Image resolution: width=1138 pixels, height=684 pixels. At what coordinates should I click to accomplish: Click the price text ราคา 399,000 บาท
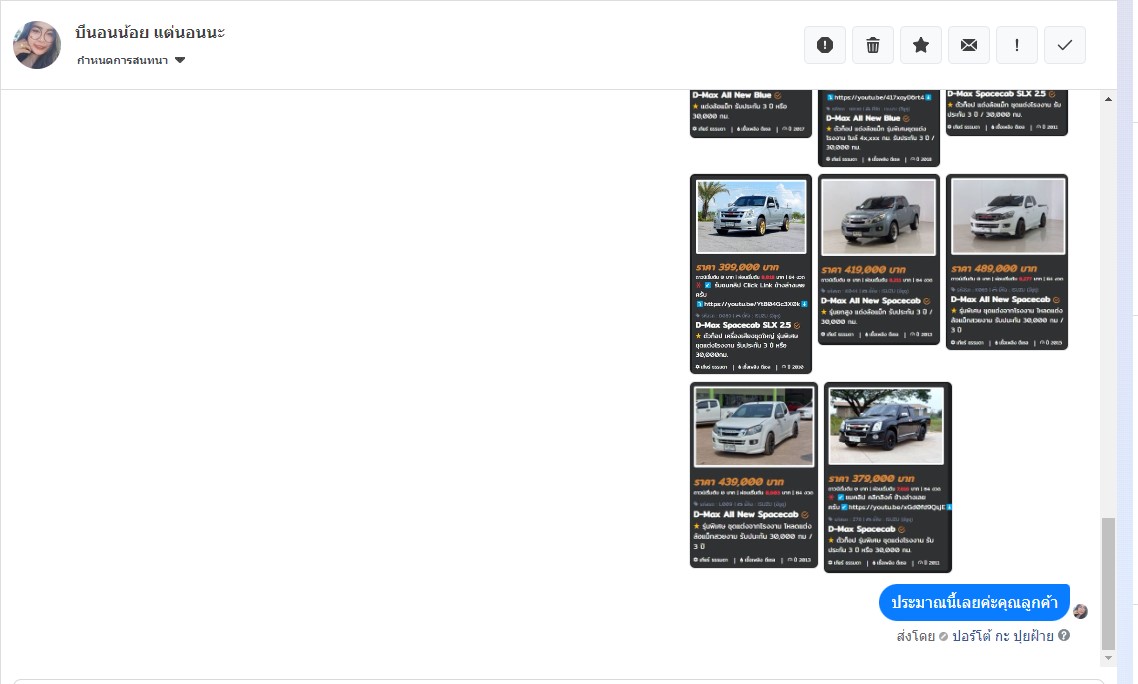737,267
